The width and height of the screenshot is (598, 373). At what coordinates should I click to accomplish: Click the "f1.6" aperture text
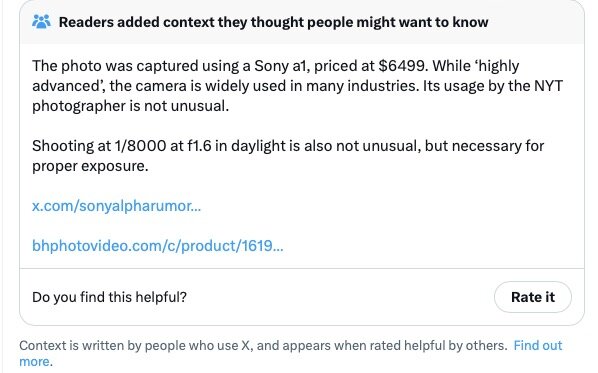click(199, 146)
